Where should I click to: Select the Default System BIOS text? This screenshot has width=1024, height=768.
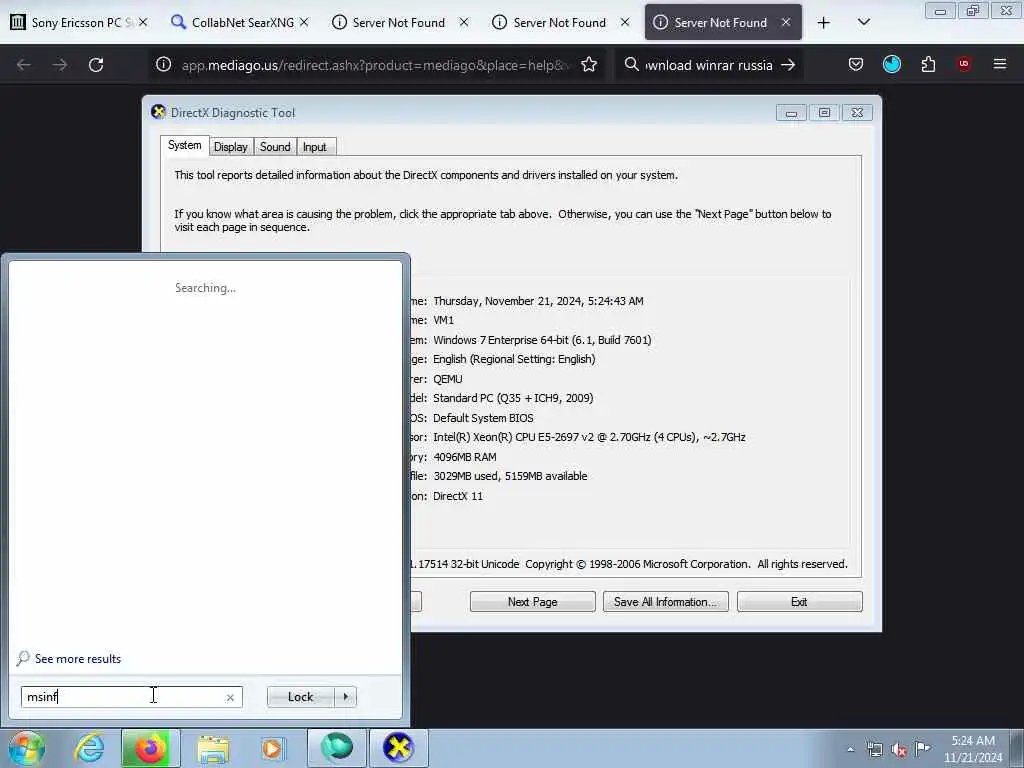(x=483, y=417)
